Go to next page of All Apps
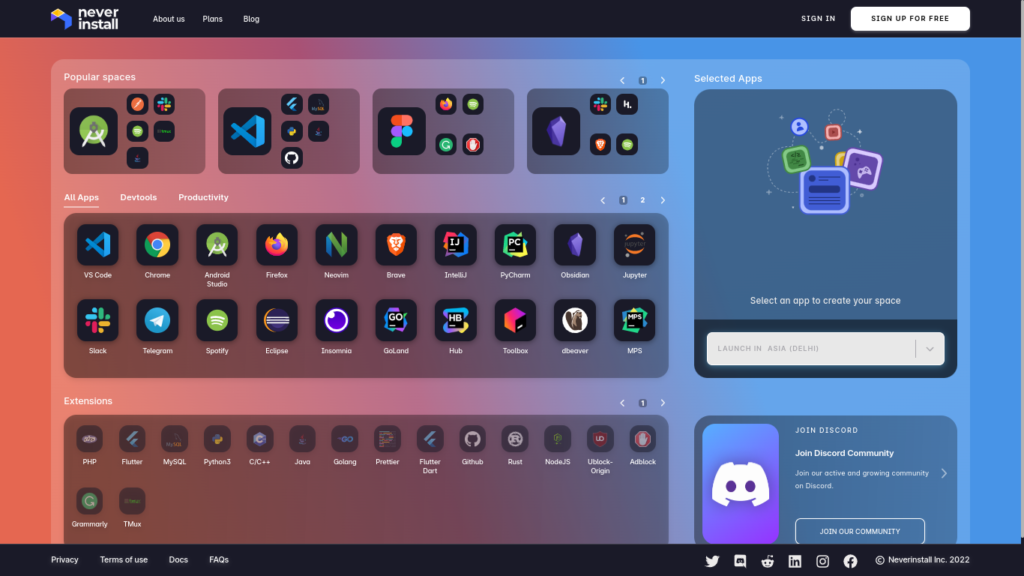Viewport: 1024px width, 576px height. [x=662, y=200]
